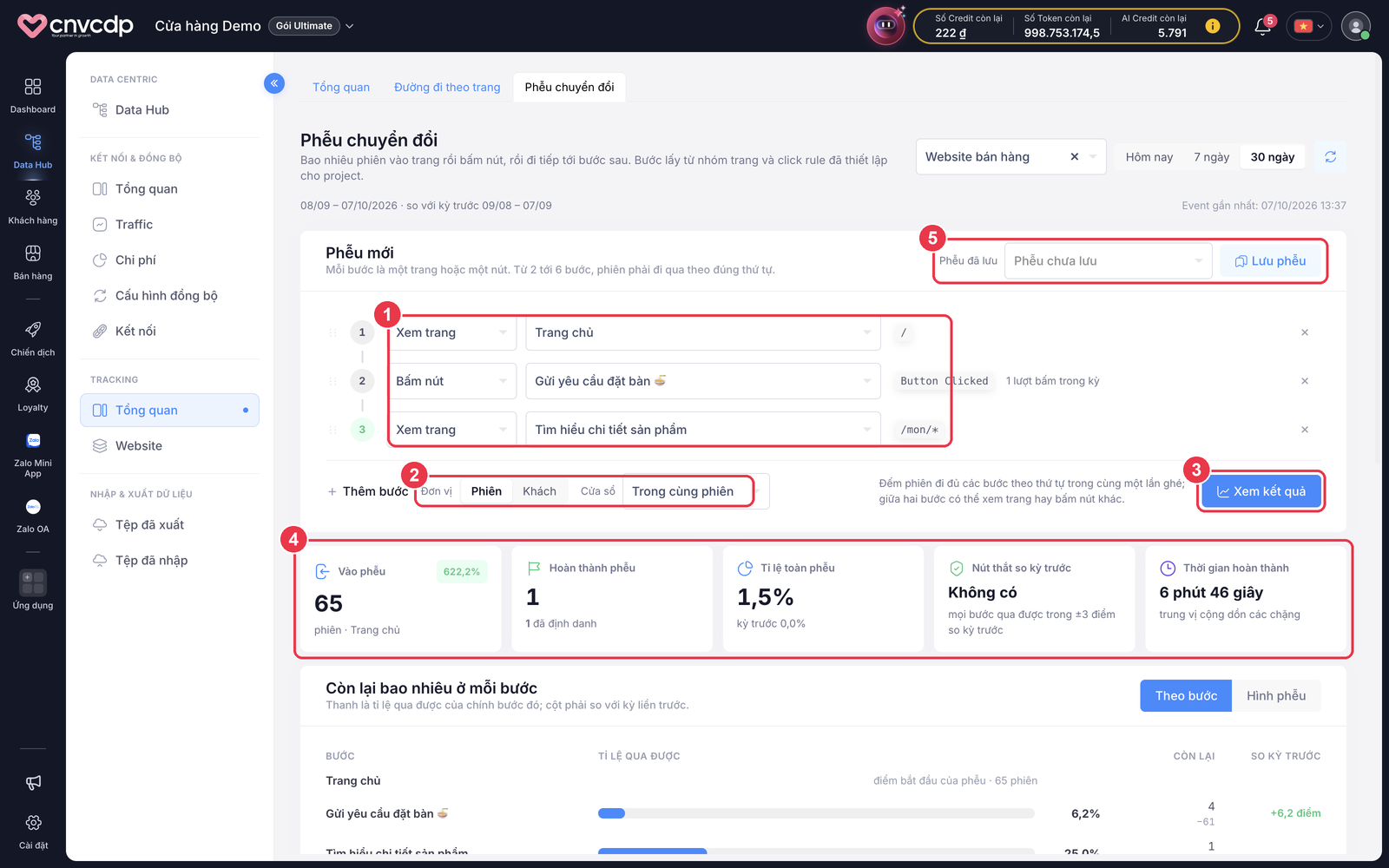Expand the Gói Ultimate store switcher chevron
Image resolution: width=1389 pixels, height=868 pixels.
pyautogui.click(x=350, y=26)
